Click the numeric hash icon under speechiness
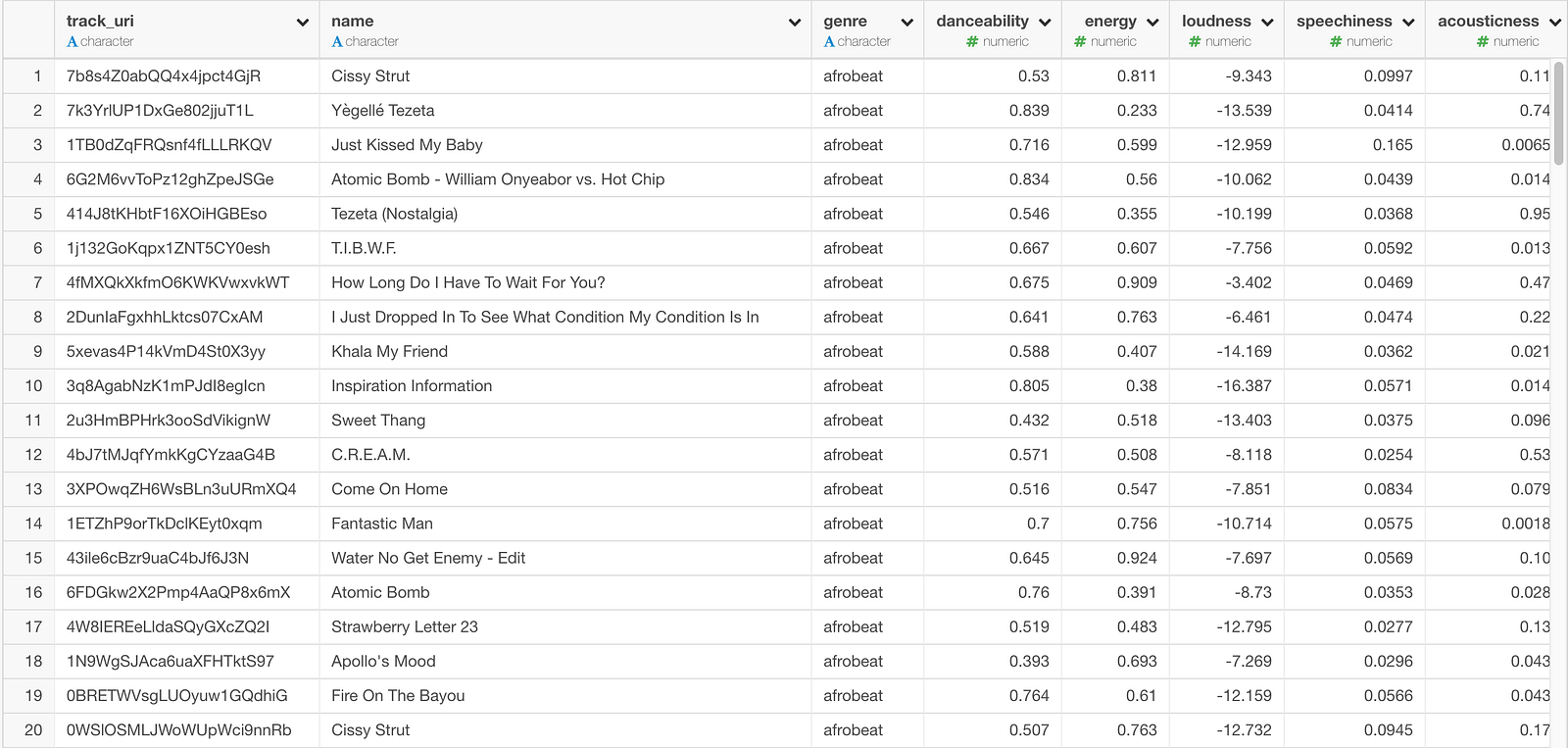Image resolution: width=1568 pixels, height=748 pixels. point(1336,42)
